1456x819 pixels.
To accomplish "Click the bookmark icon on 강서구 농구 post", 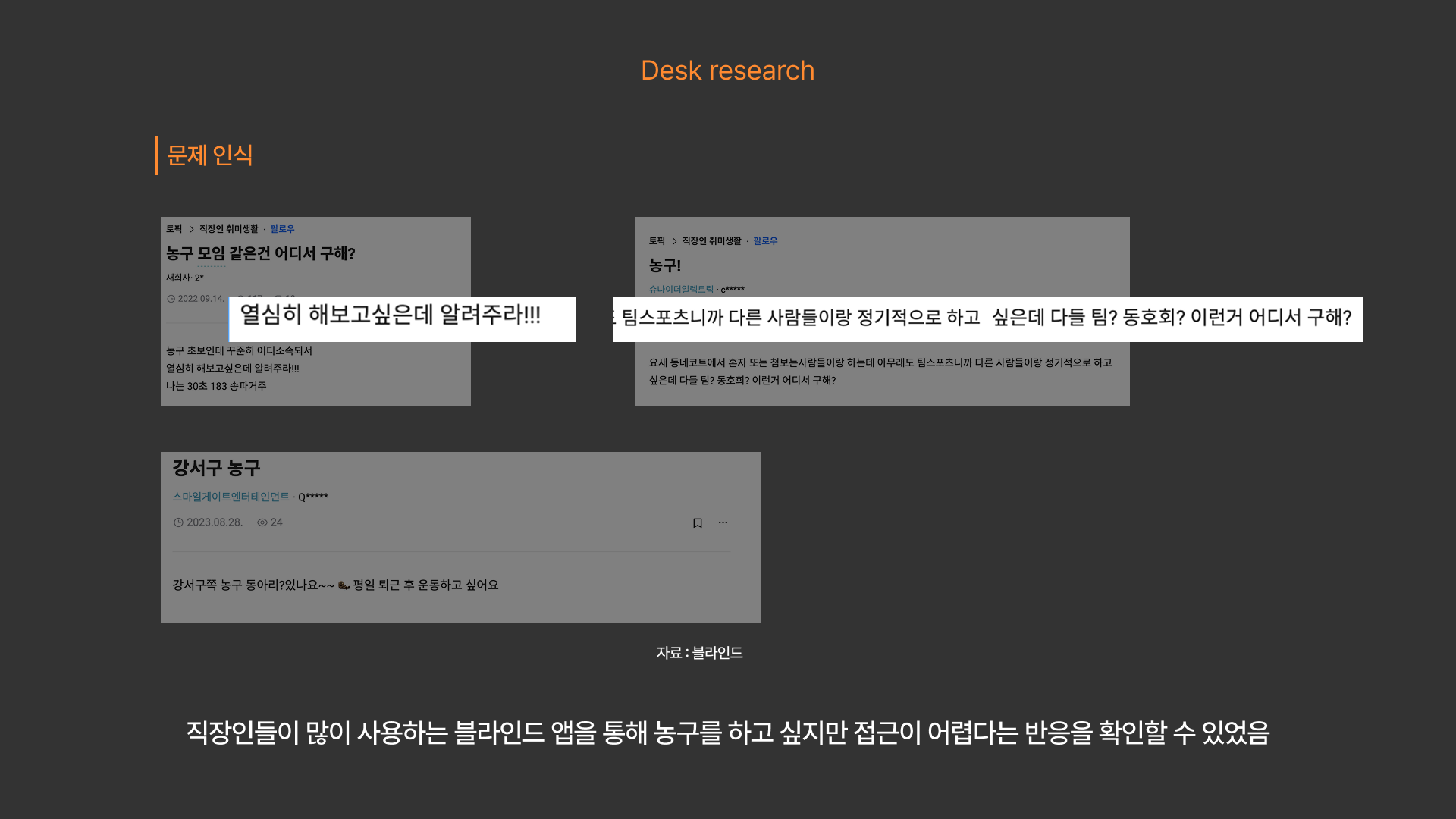I will point(698,523).
